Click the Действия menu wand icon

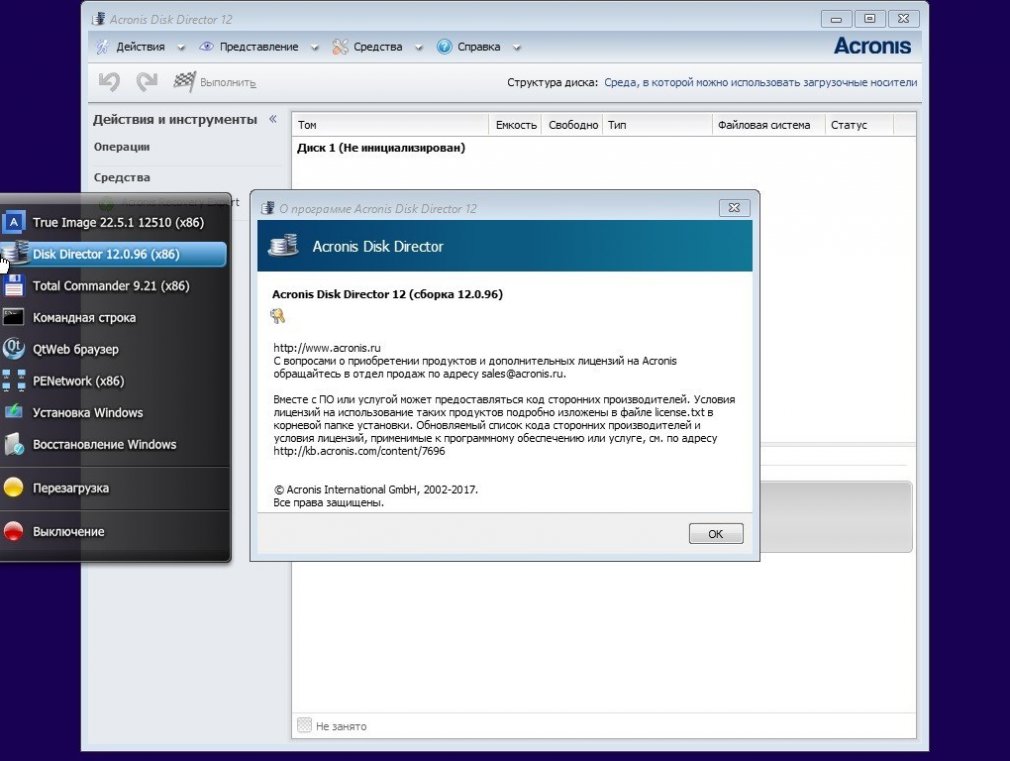(x=102, y=47)
